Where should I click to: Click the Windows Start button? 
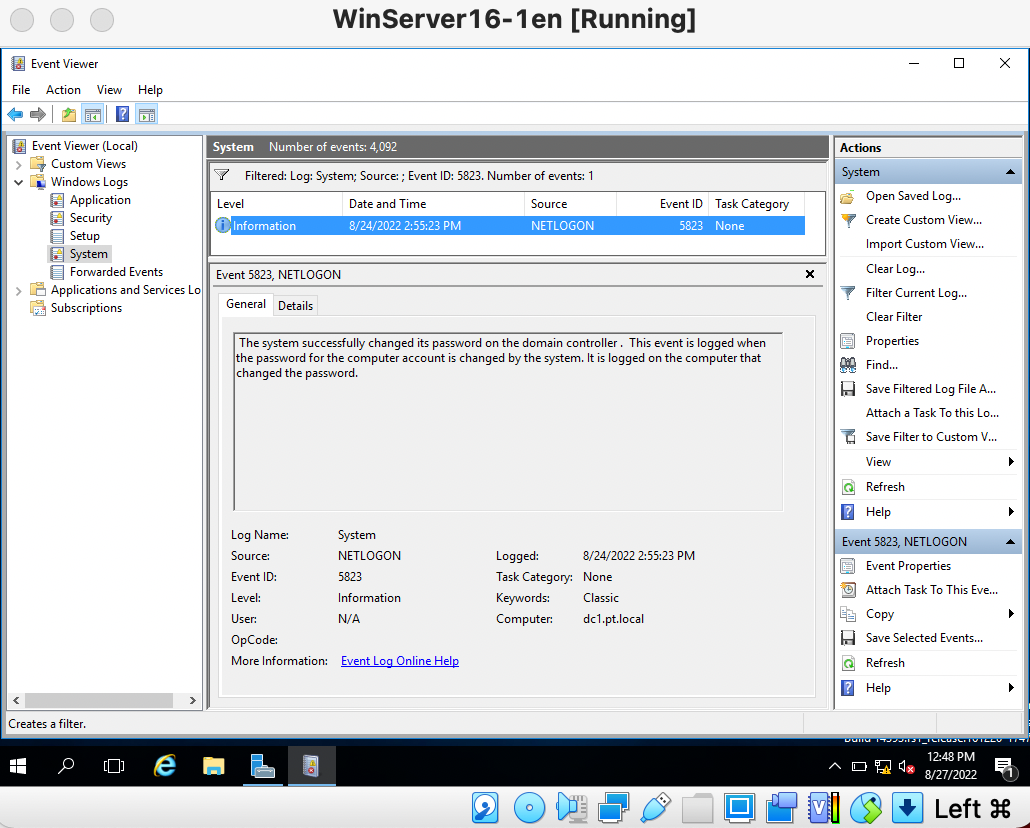(18, 766)
